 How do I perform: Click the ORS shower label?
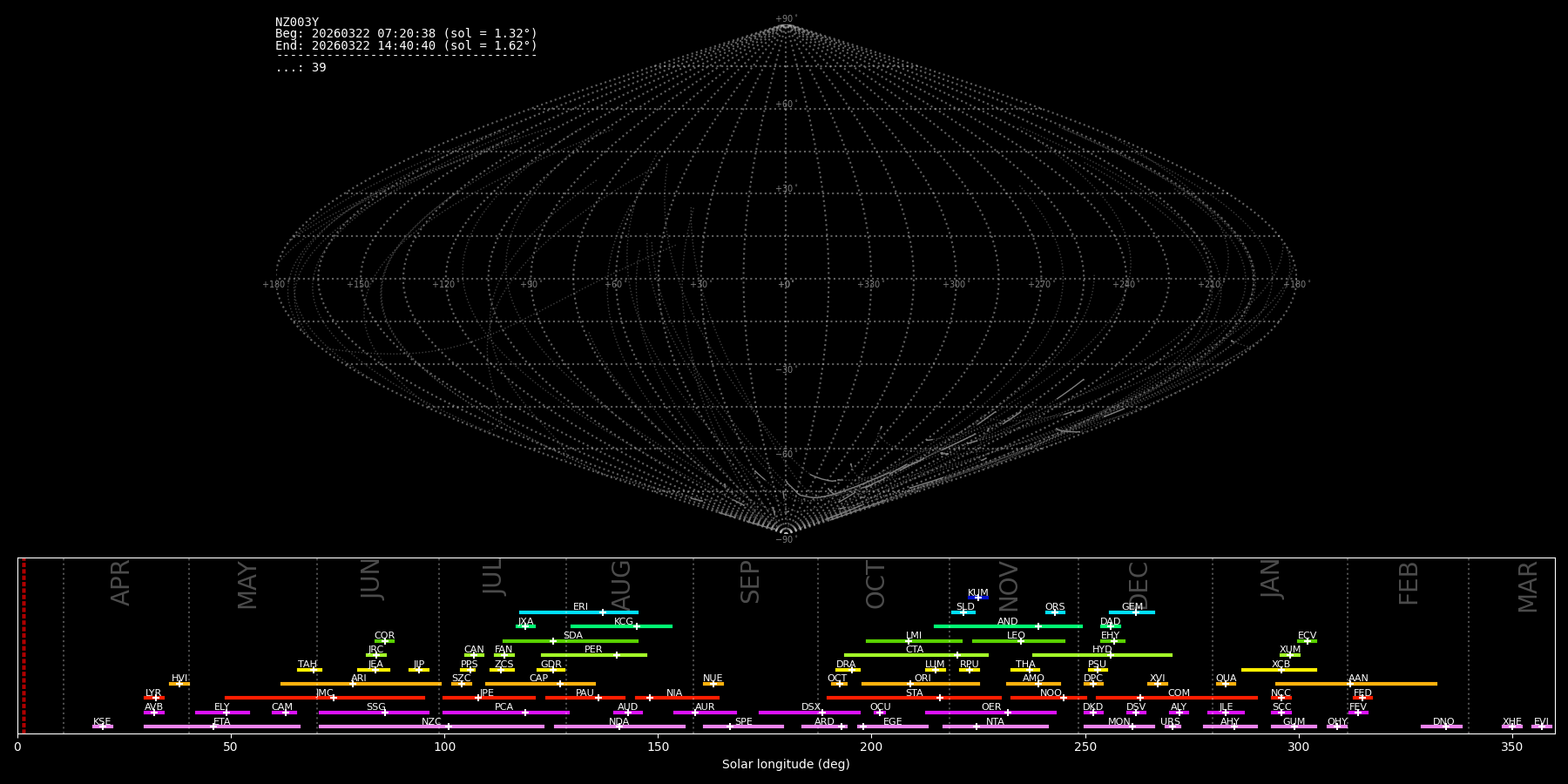1055,607
